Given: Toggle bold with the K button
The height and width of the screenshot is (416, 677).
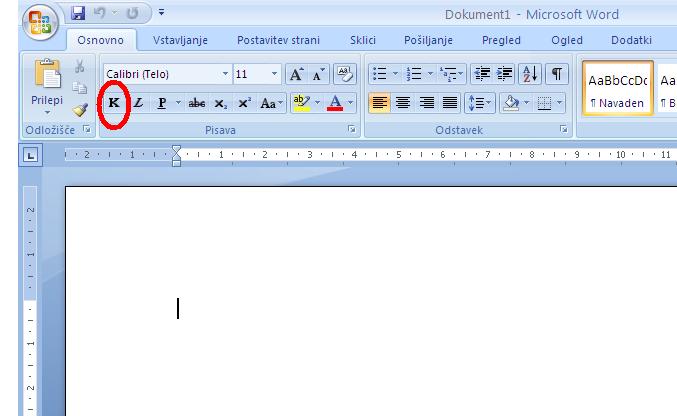Looking at the screenshot, I should [114, 103].
